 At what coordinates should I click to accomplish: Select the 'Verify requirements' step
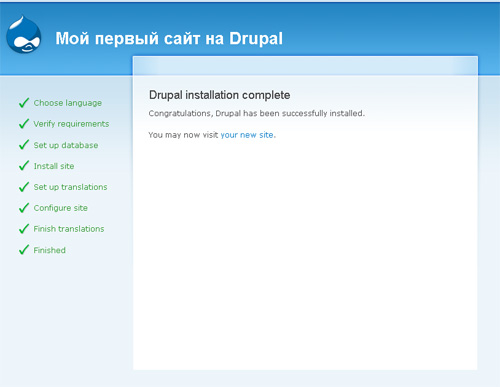point(71,124)
